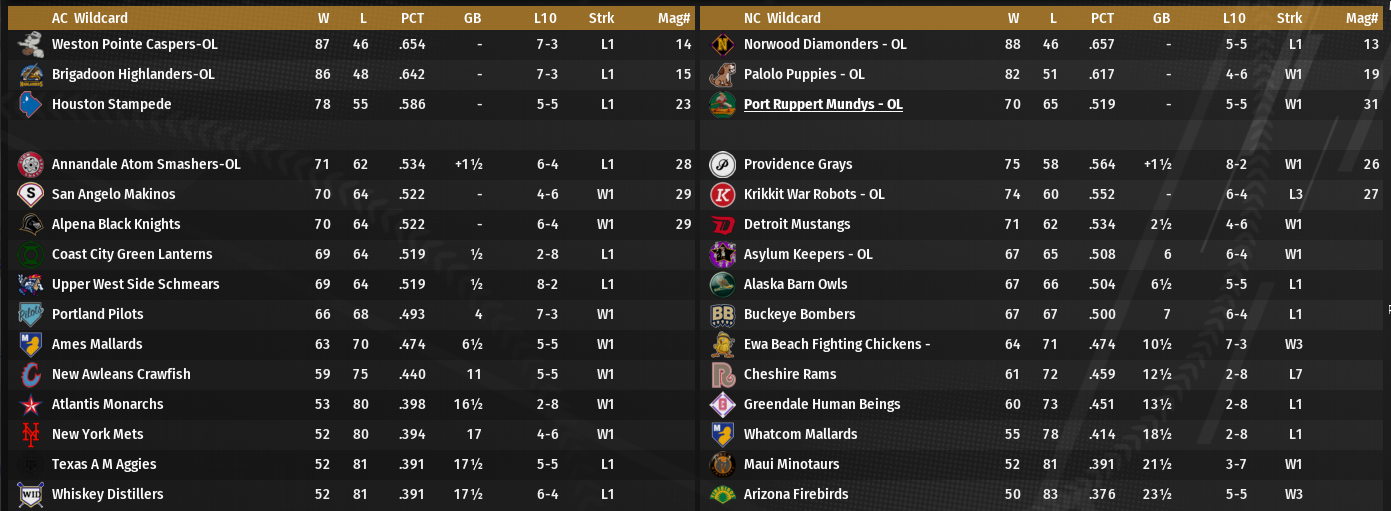The image size is (1391, 511).
Task: Click the AC Wildcard table heading
Action: (89, 18)
